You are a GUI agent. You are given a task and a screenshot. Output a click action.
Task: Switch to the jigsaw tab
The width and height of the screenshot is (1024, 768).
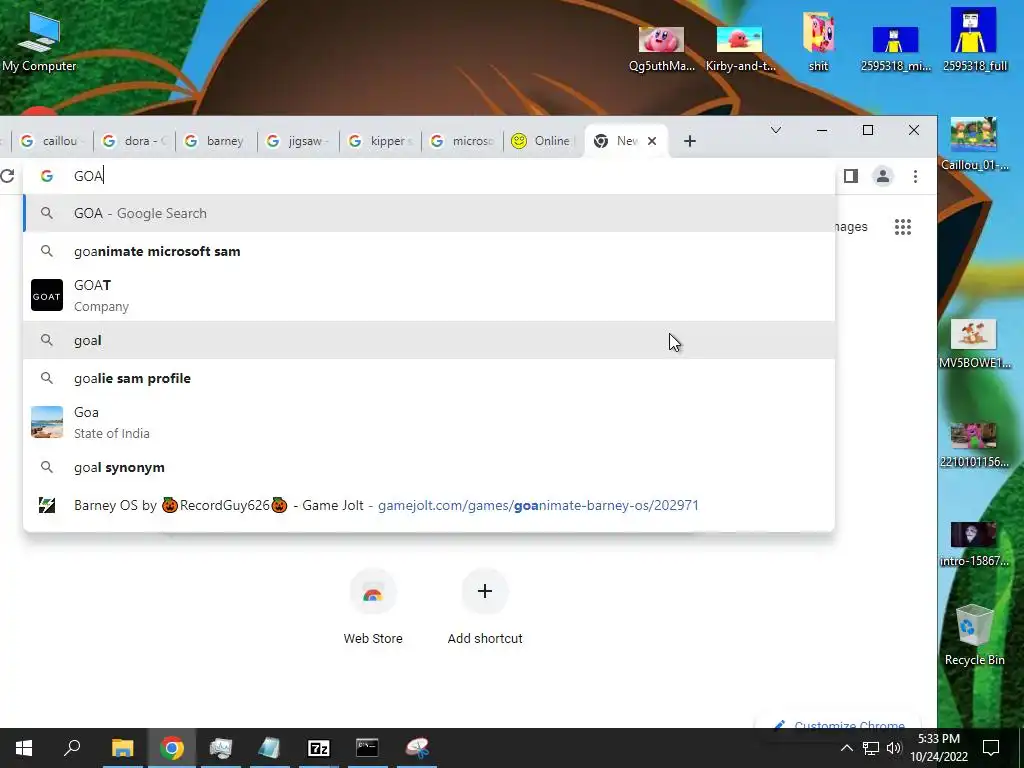pos(298,141)
